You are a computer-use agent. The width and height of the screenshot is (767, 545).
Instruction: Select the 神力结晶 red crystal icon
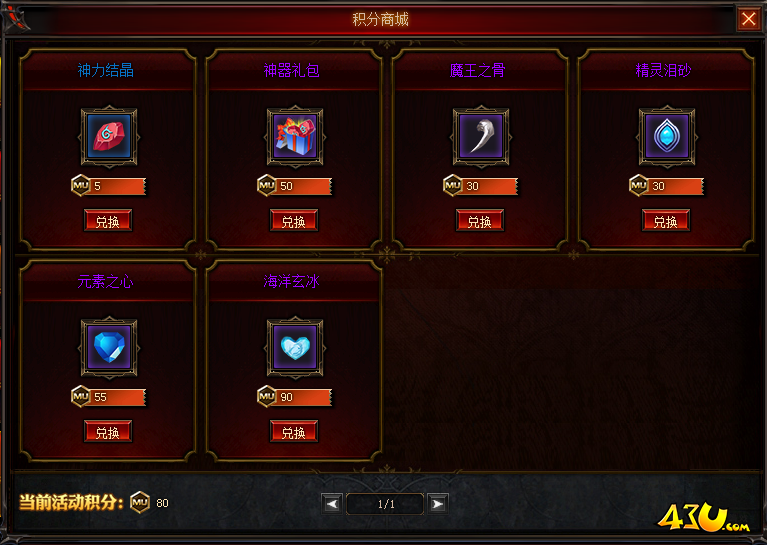point(109,136)
